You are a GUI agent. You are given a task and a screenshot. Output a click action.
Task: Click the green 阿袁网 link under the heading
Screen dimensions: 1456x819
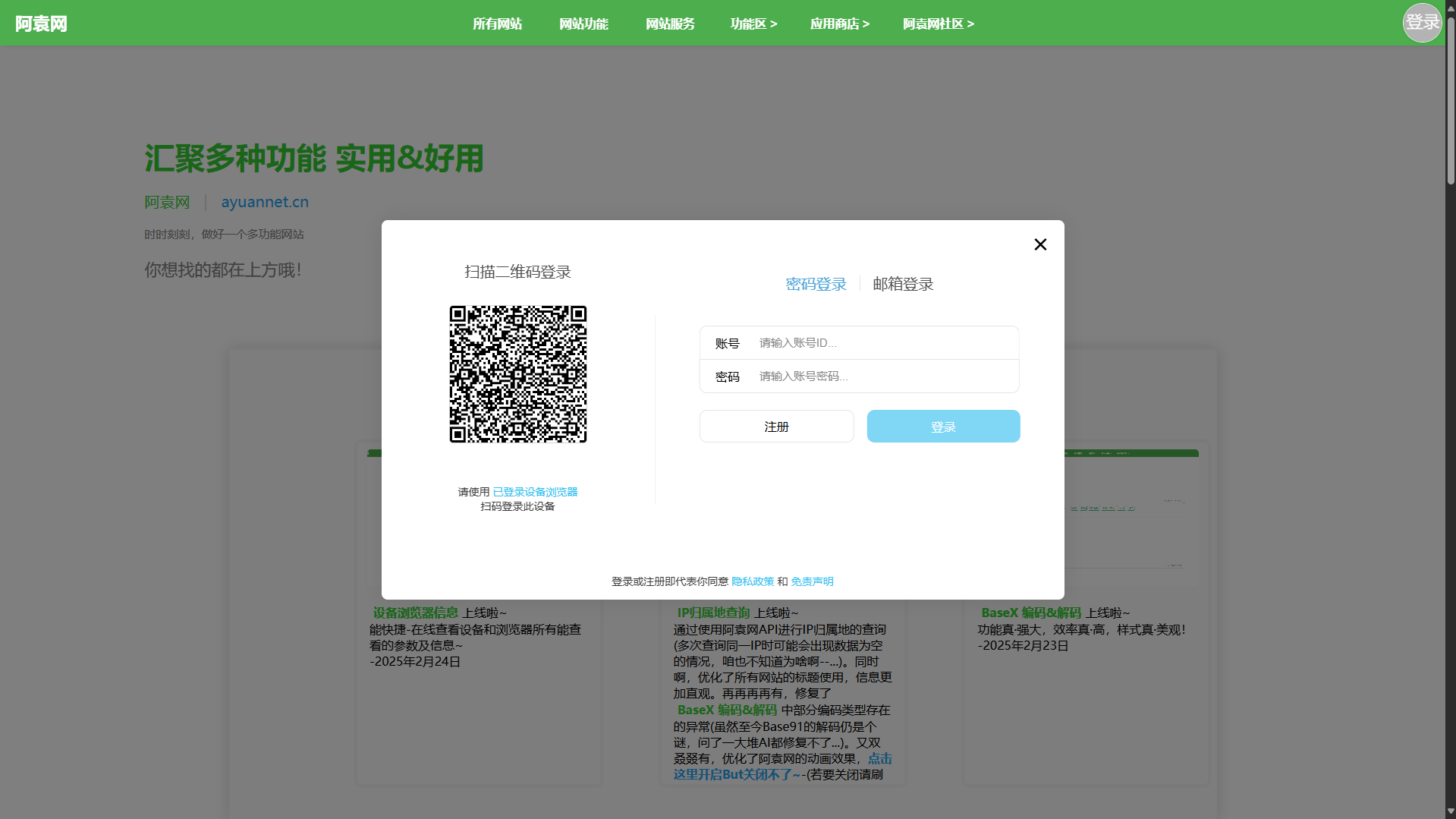167,203
